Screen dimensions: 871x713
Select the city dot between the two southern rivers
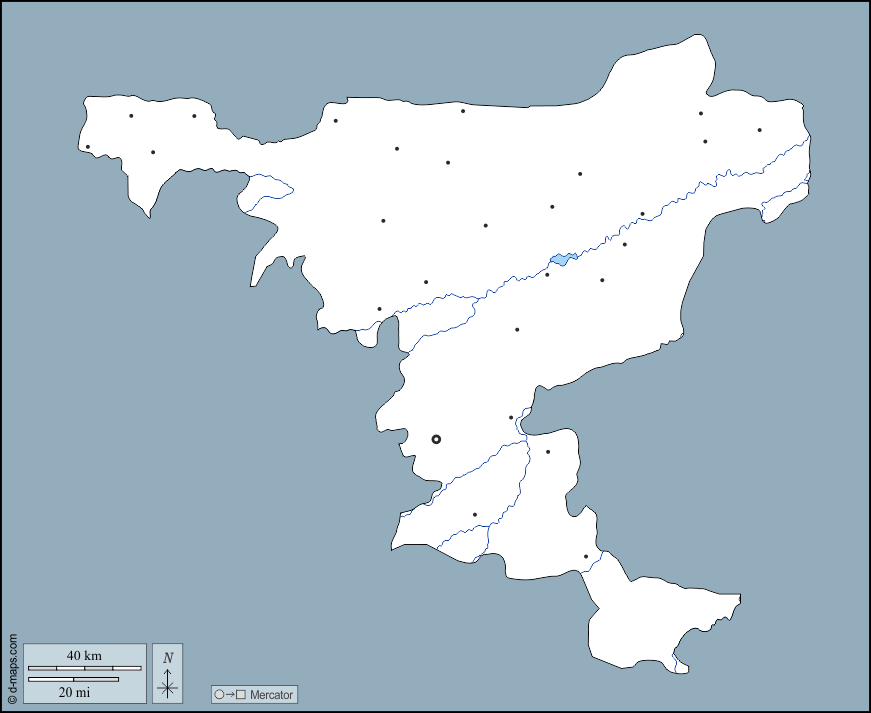pos(475,515)
